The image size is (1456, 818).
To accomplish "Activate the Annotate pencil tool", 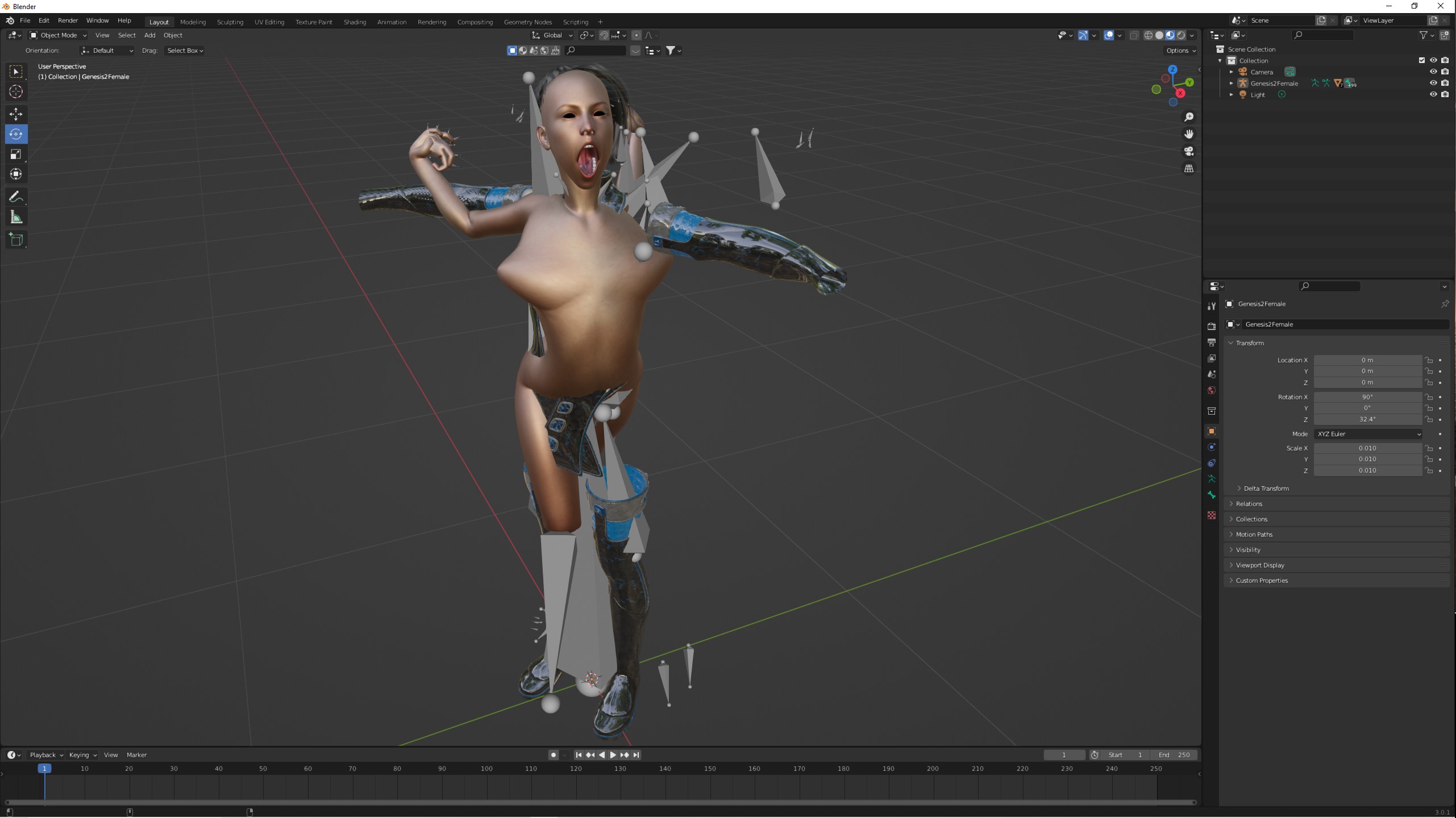I will (16, 197).
